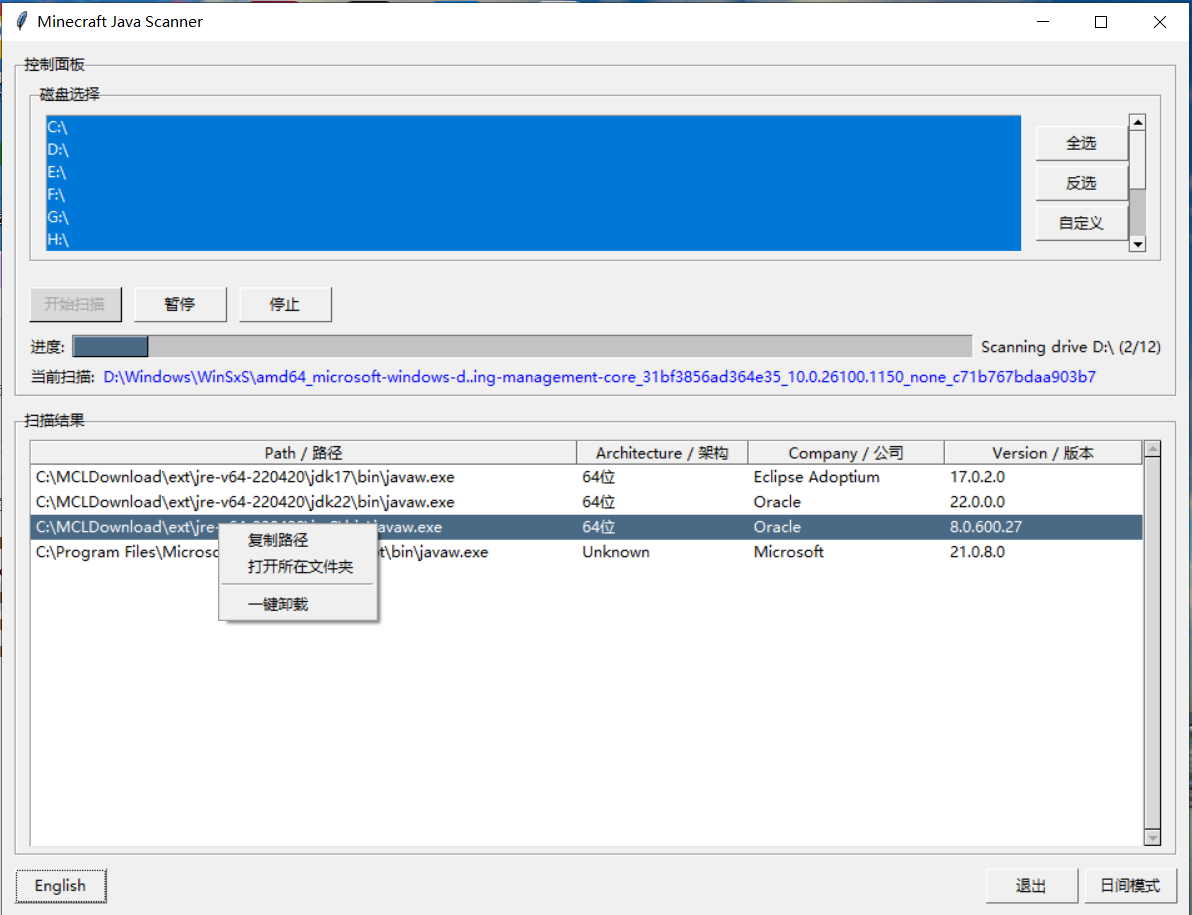Screen dimensions: 1192x915
Task: Select drive H:\ in the disk list
Action: pos(58,240)
